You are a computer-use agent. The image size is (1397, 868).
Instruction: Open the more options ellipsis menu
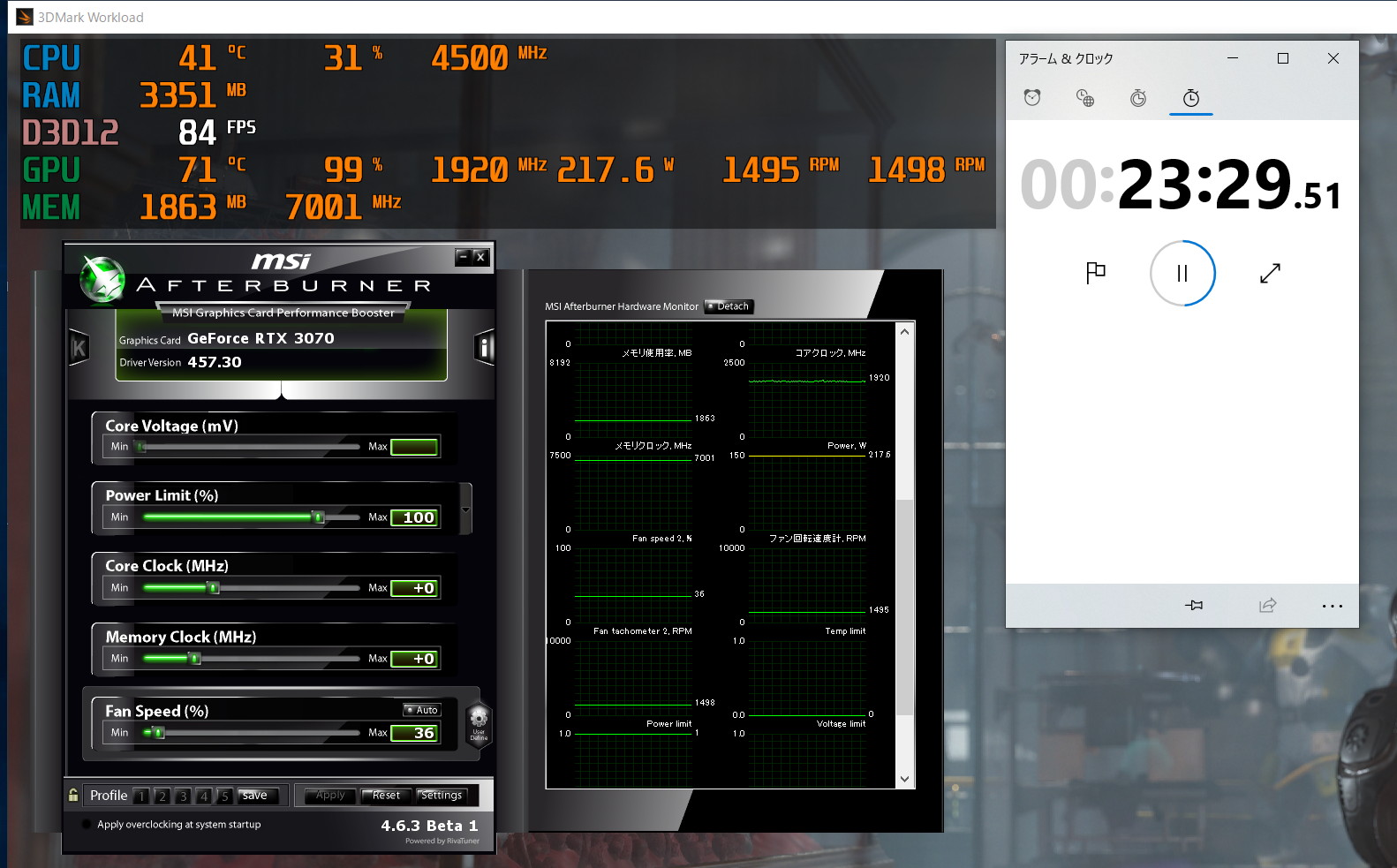point(1333,606)
